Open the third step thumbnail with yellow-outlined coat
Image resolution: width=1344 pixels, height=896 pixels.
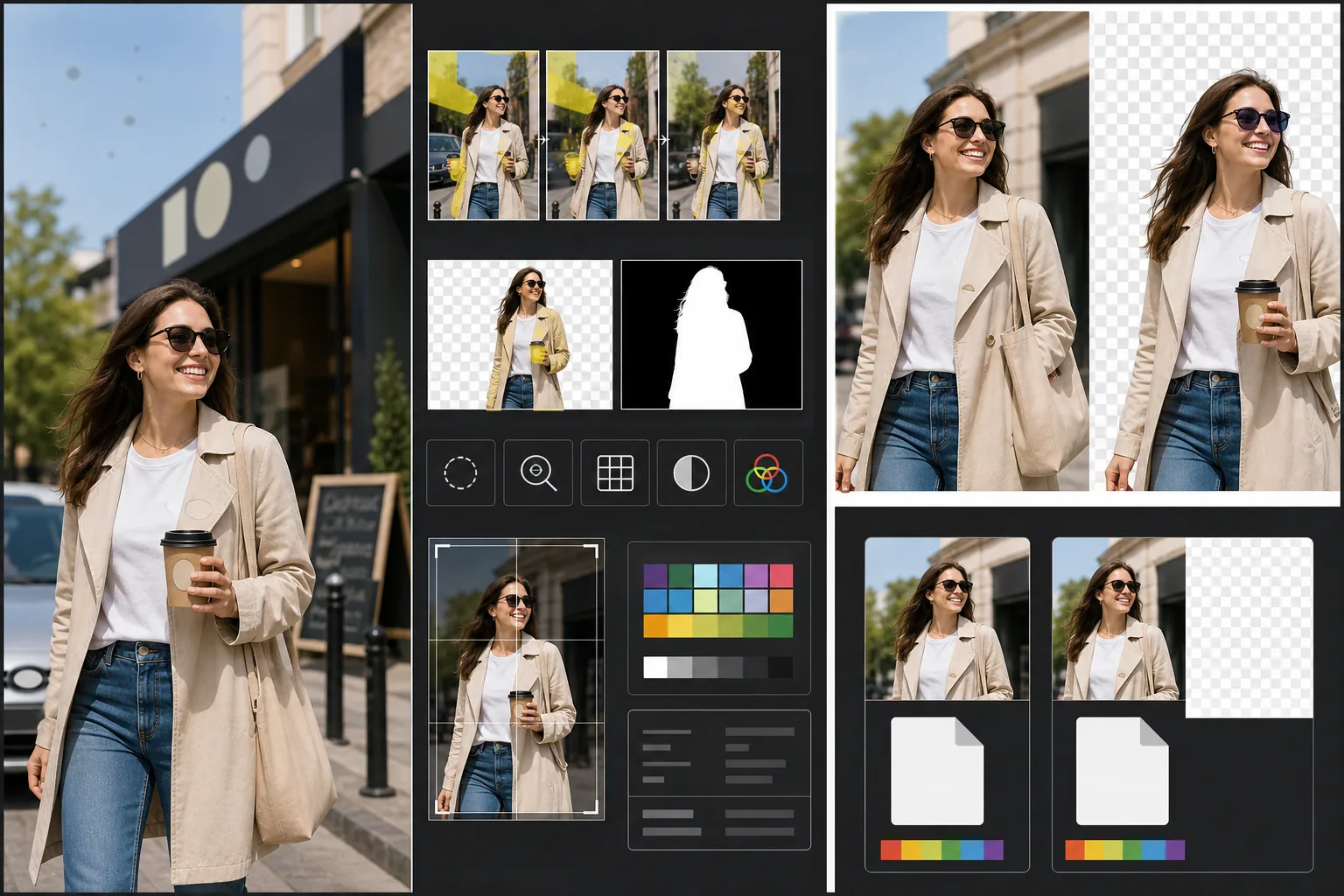(x=723, y=135)
